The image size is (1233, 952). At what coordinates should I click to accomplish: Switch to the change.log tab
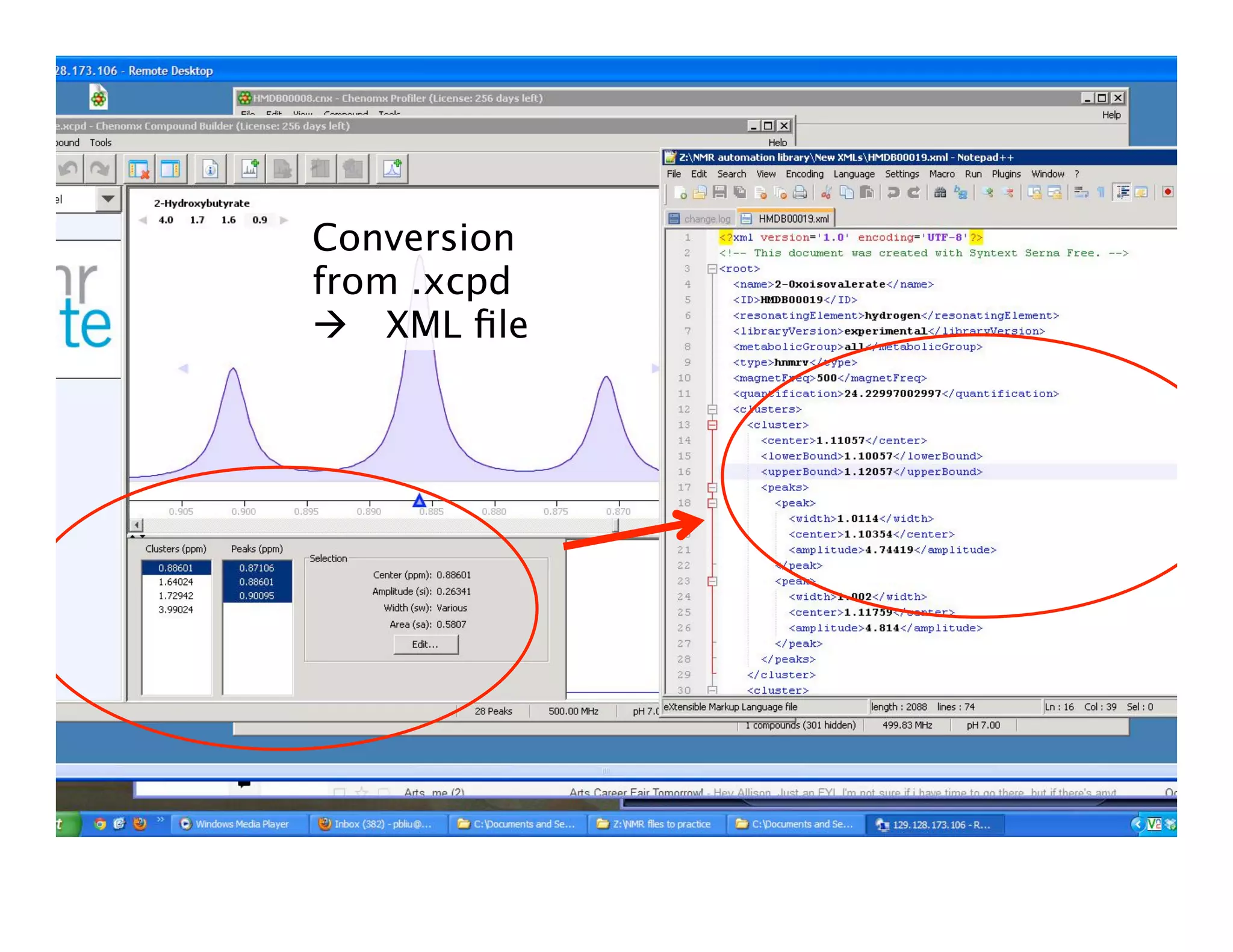click(700, 219)
